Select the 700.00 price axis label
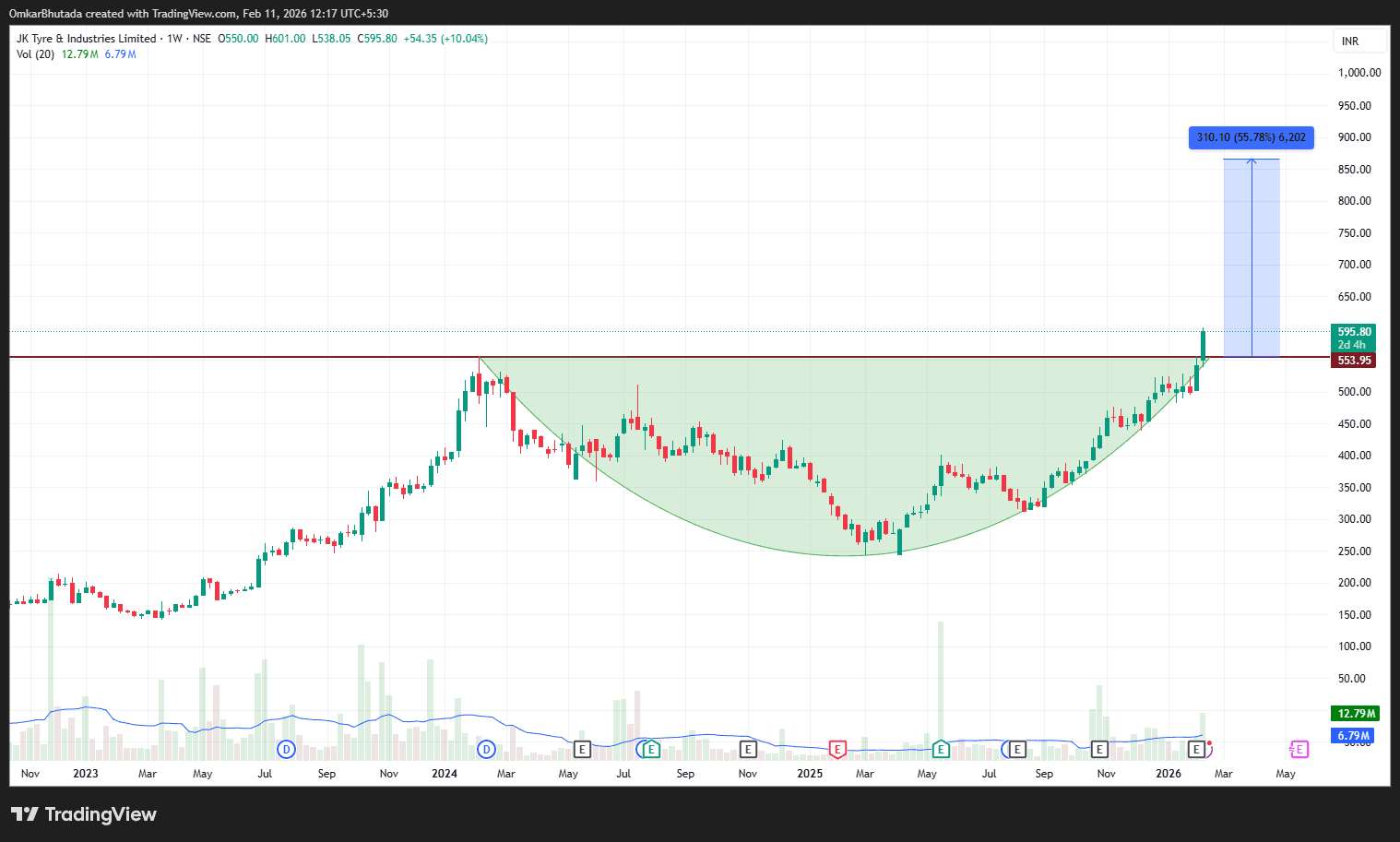Viewport: 1400px width, 842px height. click(1355, 265)
